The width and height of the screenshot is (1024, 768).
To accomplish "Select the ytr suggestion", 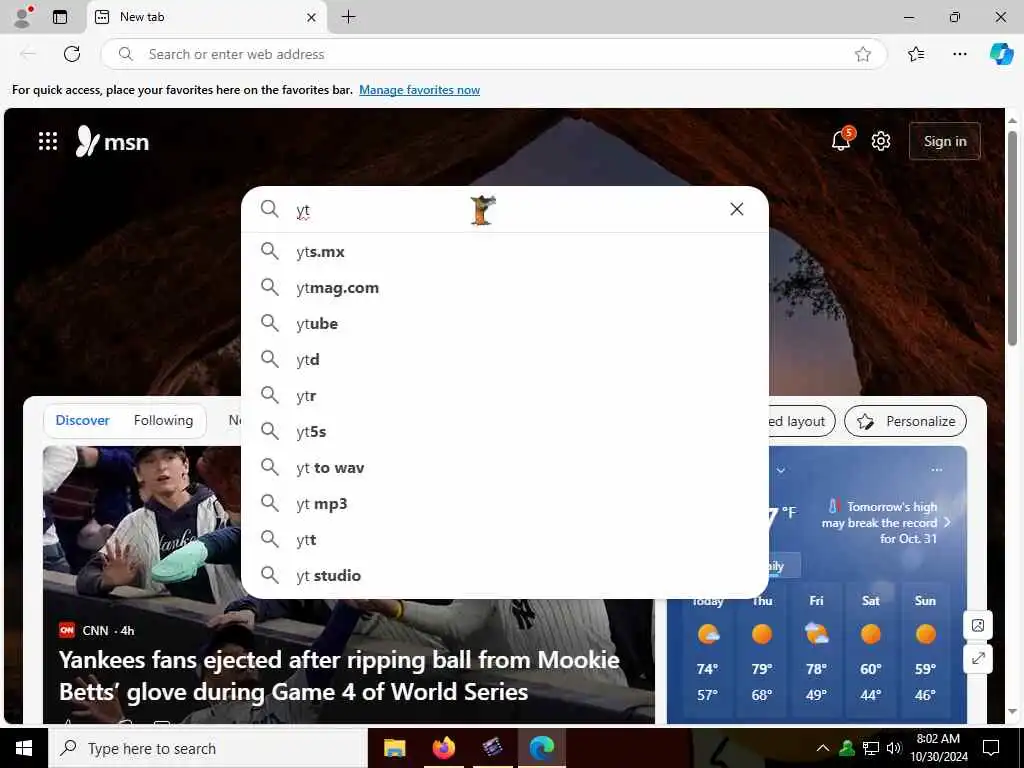I will tap(505, 396).
